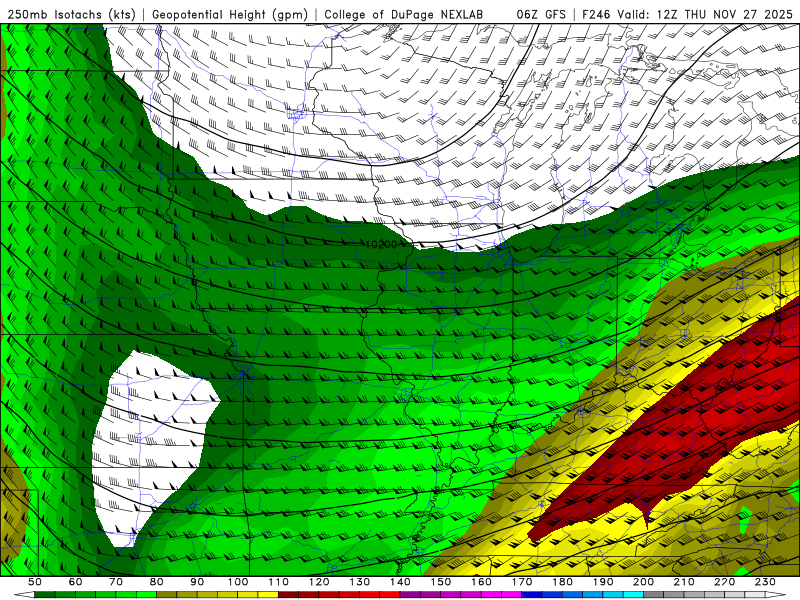Viewport: 800px width, 600px height.
Task: Click the "80" value on the legend
Action: [x=157, y=582]
